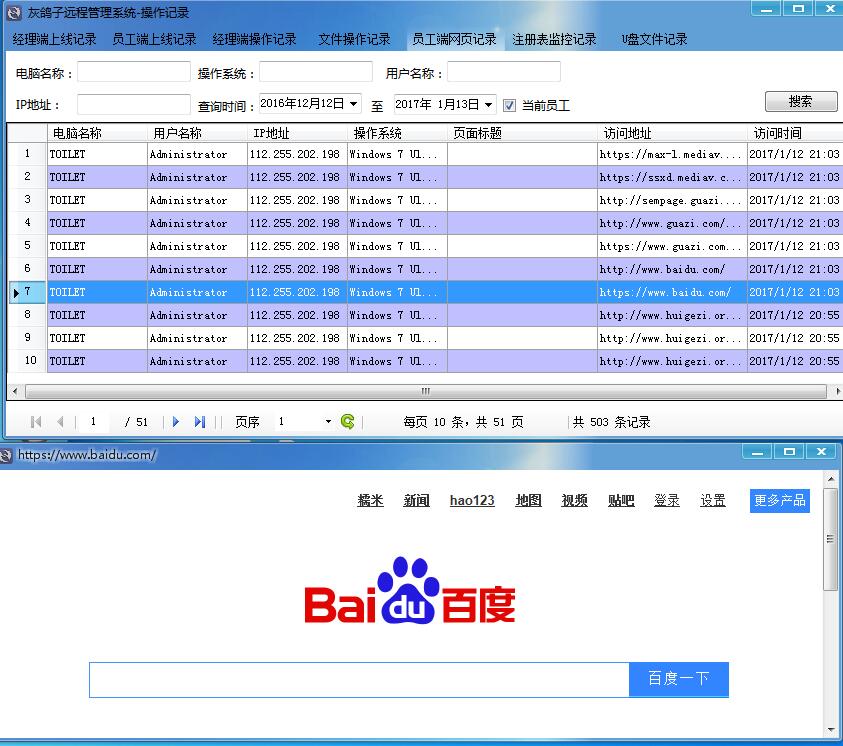Image resolution: width=843 pixels, height=746 pixels.
Task: Click the 电脑名称 input field
Action: point(134,72)
